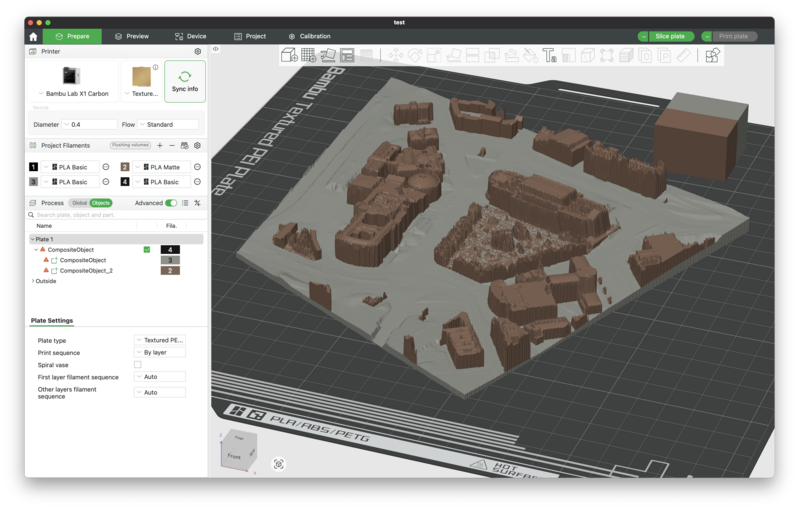This screenshot has height=510, width=799.
Task: Open the Print sequence dropdown
Action: pyautogui.click(x=160, y=353)
